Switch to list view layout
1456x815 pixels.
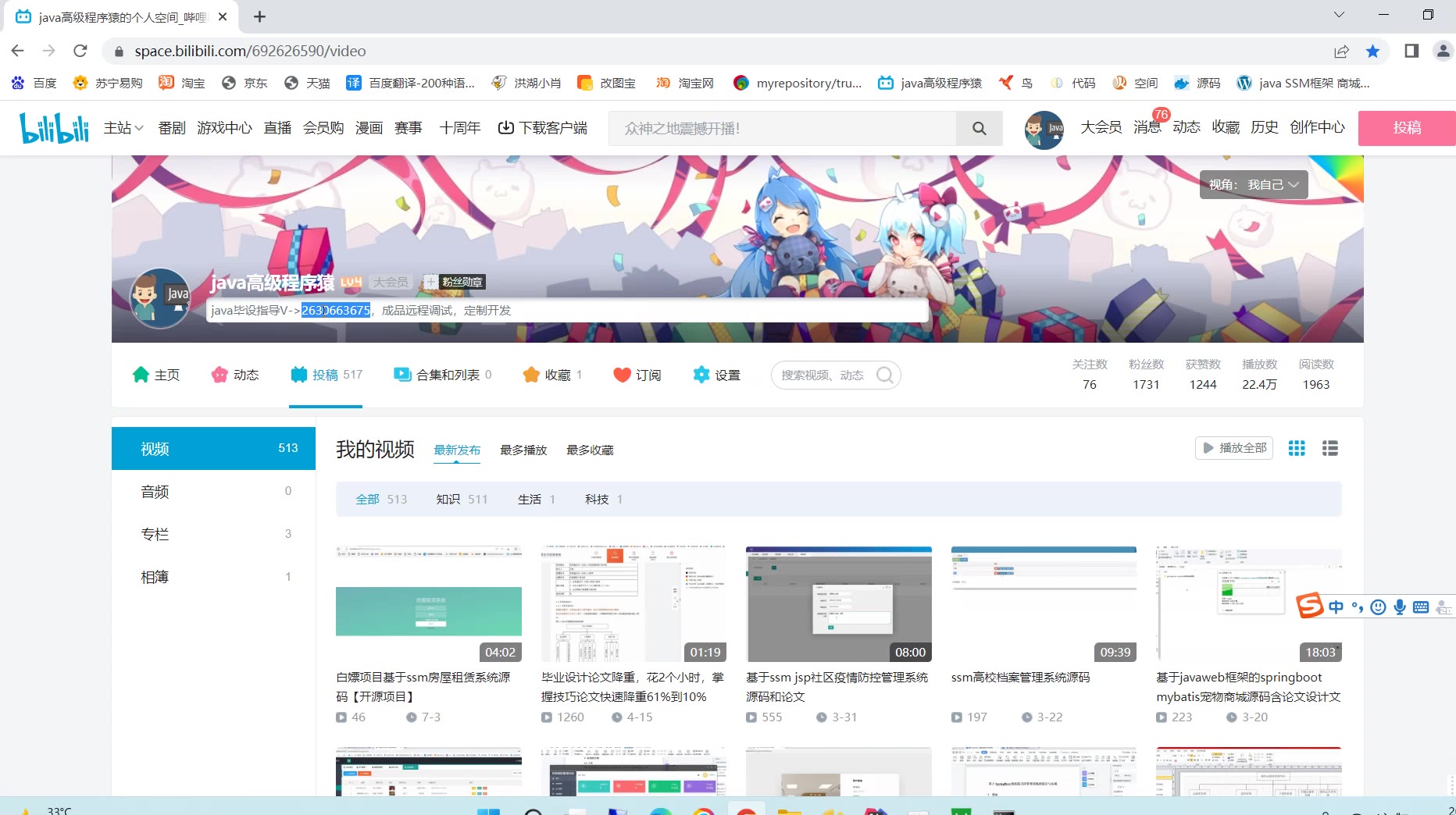(x=1330, y=448)
